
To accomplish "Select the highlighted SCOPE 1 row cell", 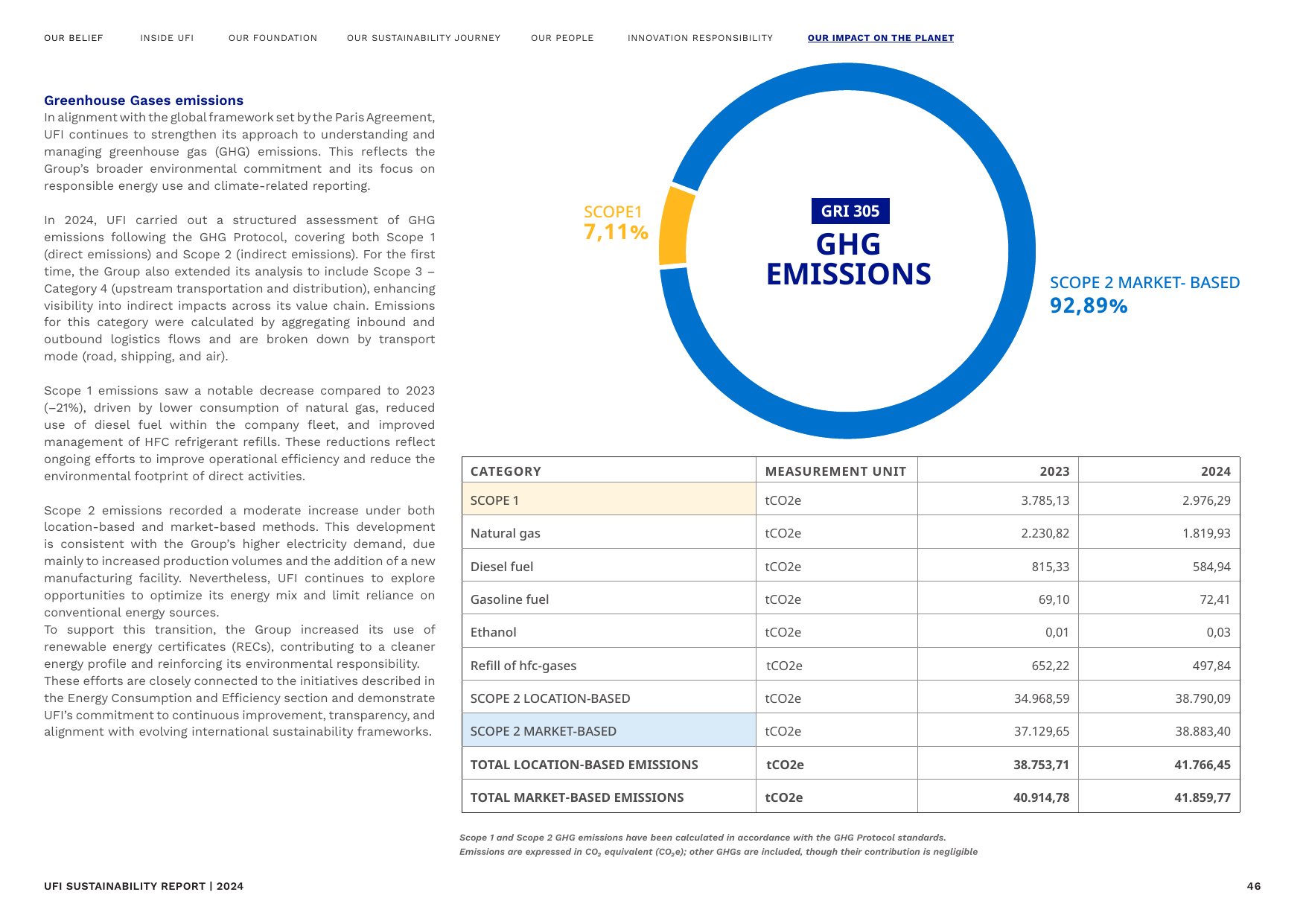I will pyautogui.click(x=609, y=499).
